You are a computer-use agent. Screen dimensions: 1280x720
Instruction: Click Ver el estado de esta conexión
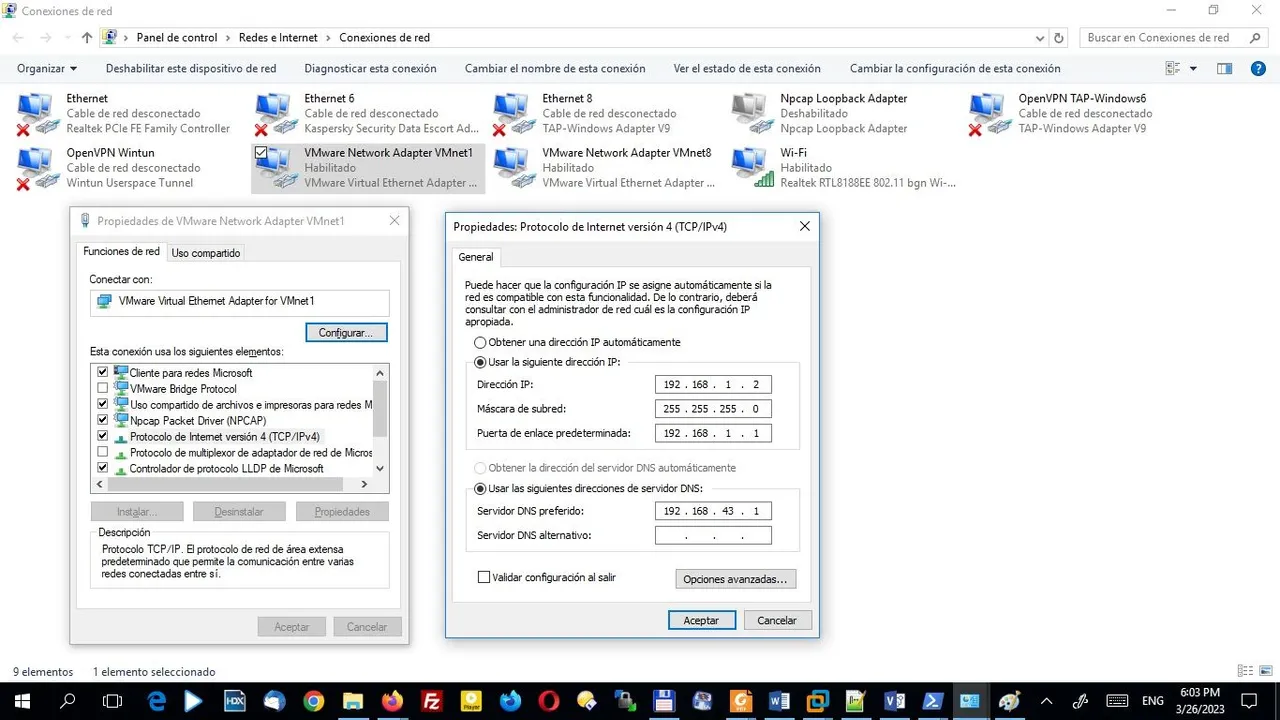click(747, 68)
